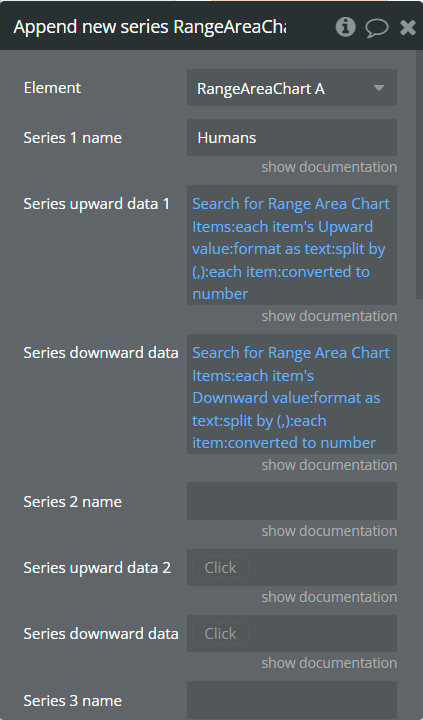Edit the Downward value search expression
The width and height of the screenshot is (423, 720).
click(292, 394)
